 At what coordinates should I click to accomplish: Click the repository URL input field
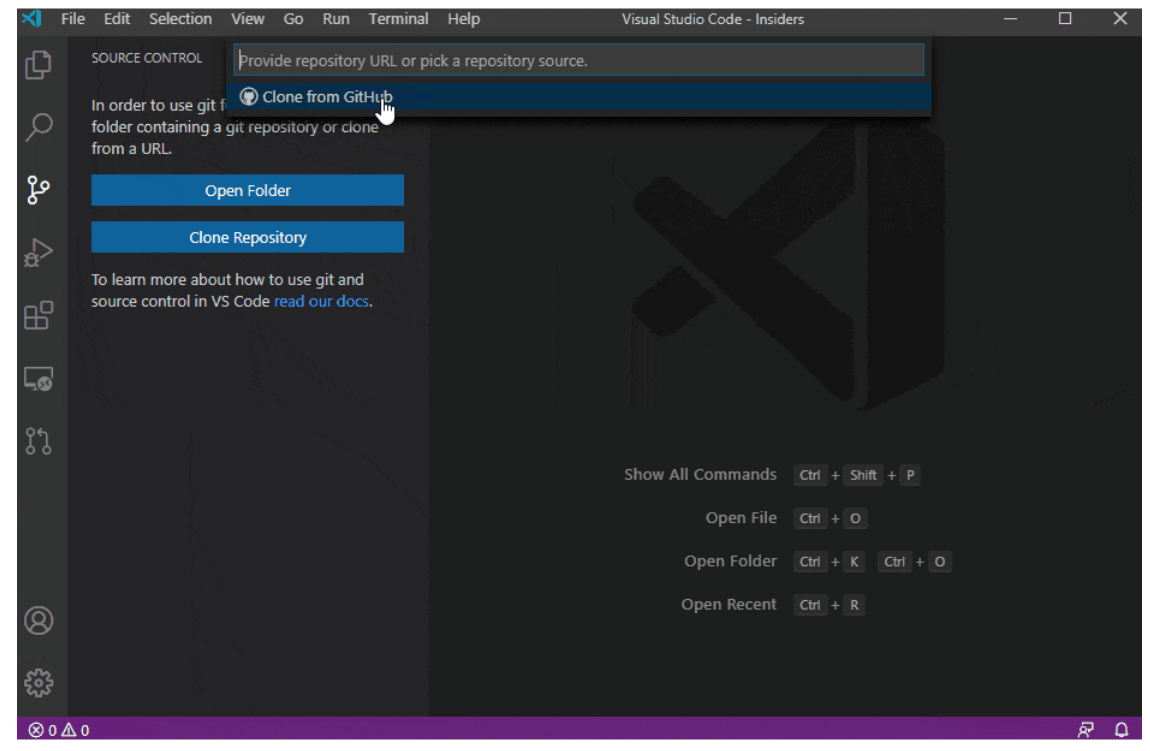pos(578,60)
